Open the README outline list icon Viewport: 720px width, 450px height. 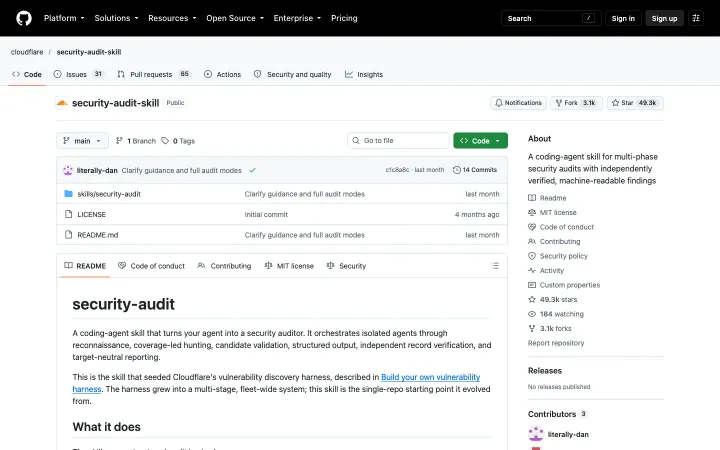[x=495, y=266]
